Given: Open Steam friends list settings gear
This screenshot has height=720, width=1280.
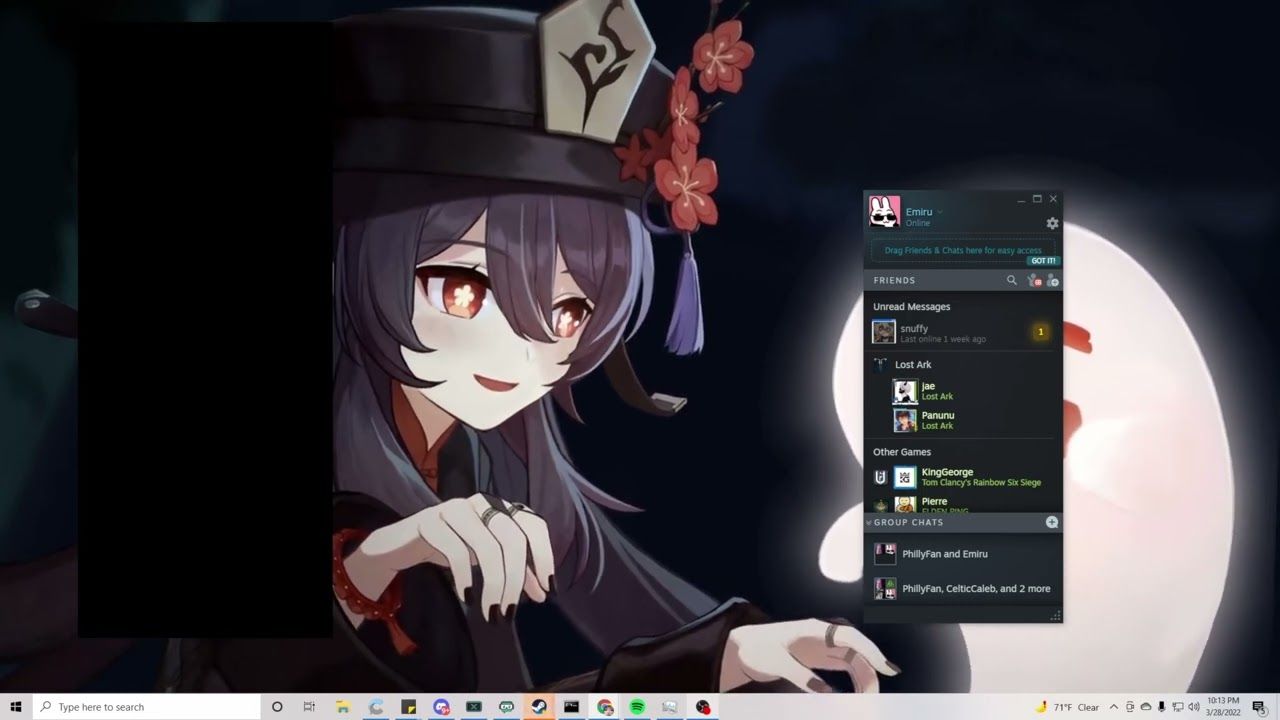Looking at the screenshot, I should pyautogui.click(x=1052, y=223).
